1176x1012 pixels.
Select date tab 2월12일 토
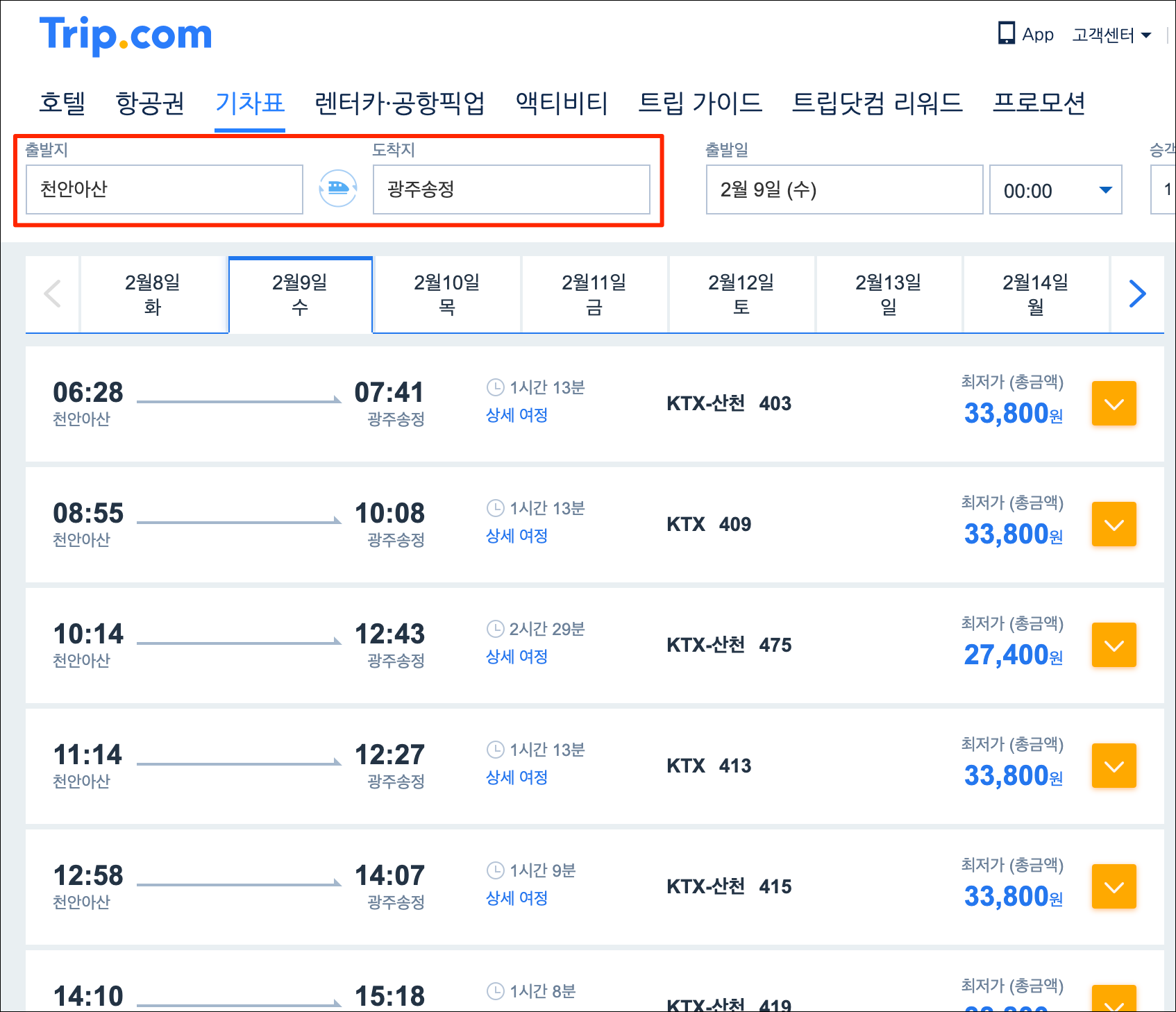point(741,294)
